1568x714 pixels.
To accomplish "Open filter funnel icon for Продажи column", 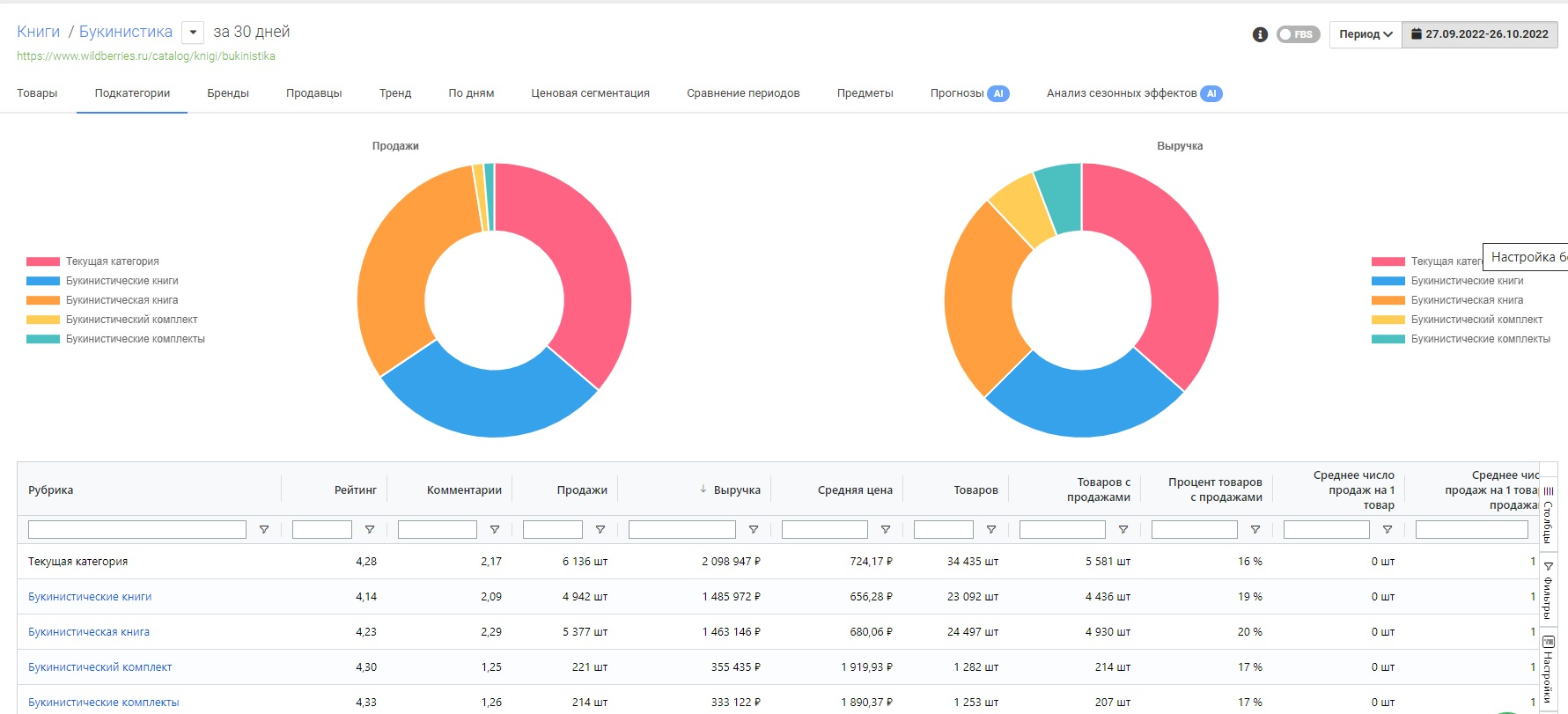I will coord(600,530).
